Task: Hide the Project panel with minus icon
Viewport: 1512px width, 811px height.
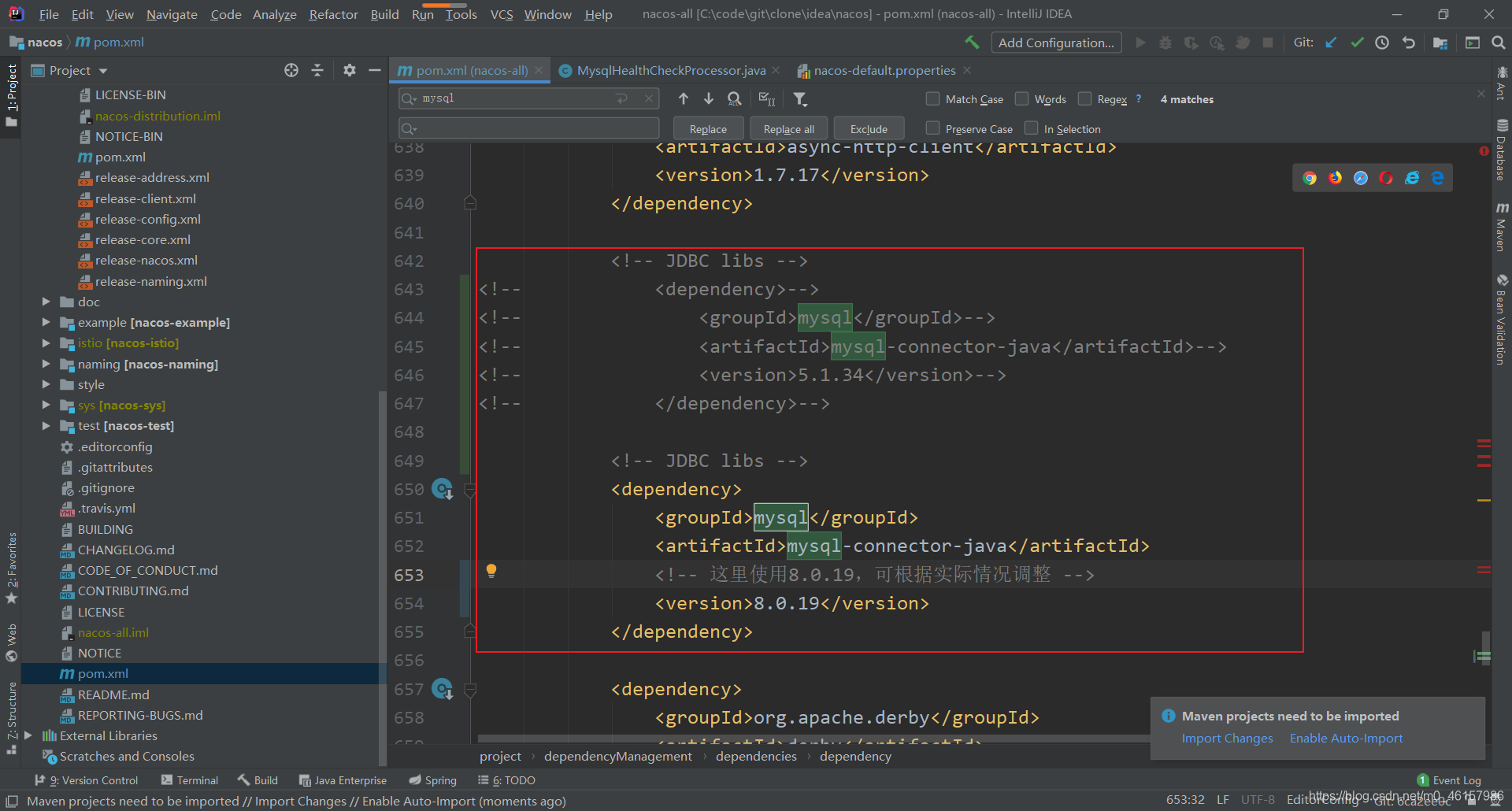Action: [x=375, y=70]
